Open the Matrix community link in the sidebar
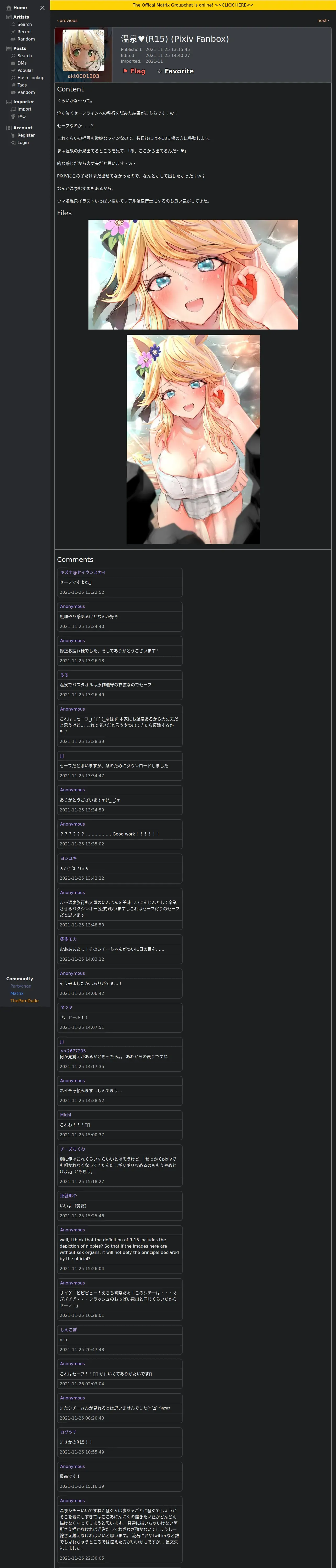The width and height of the screenshot is (336, 1568). [x=17, y=993]
